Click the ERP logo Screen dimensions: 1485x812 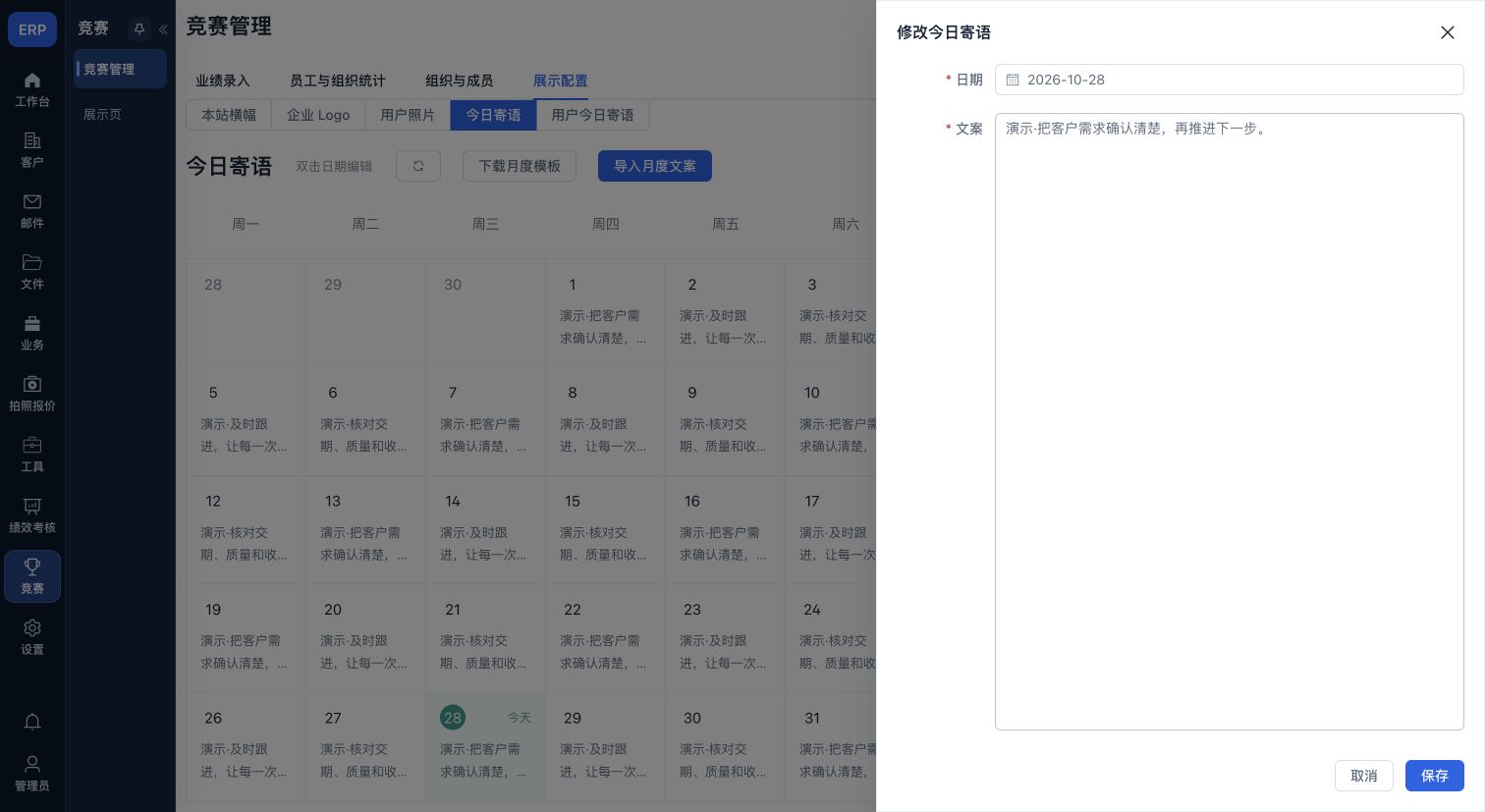pos(32,29)
